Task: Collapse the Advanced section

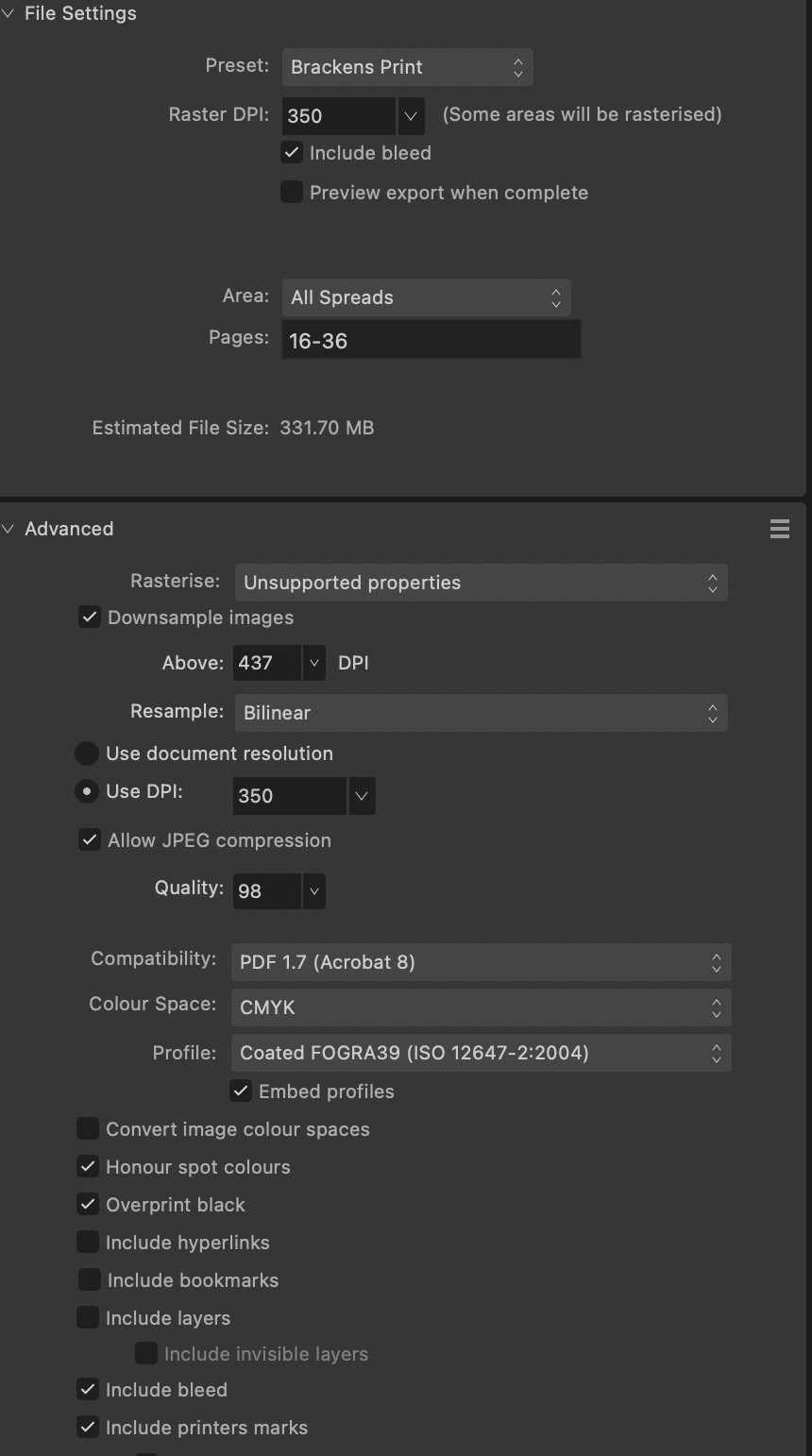Action: [x=8, y=529]
